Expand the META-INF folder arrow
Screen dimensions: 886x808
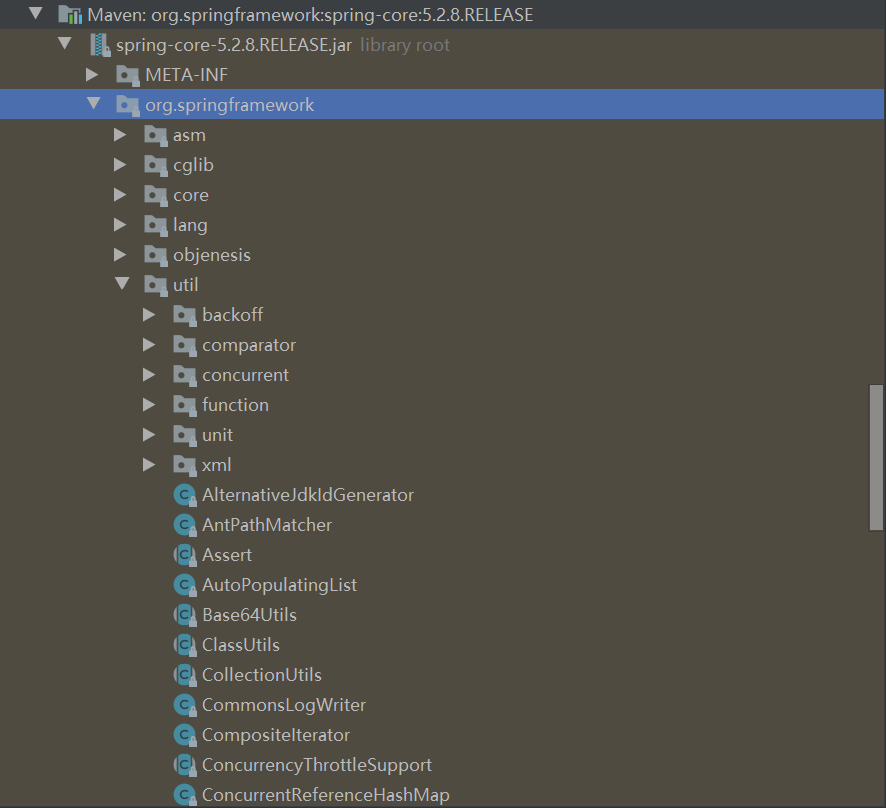[x=92, y=75]
